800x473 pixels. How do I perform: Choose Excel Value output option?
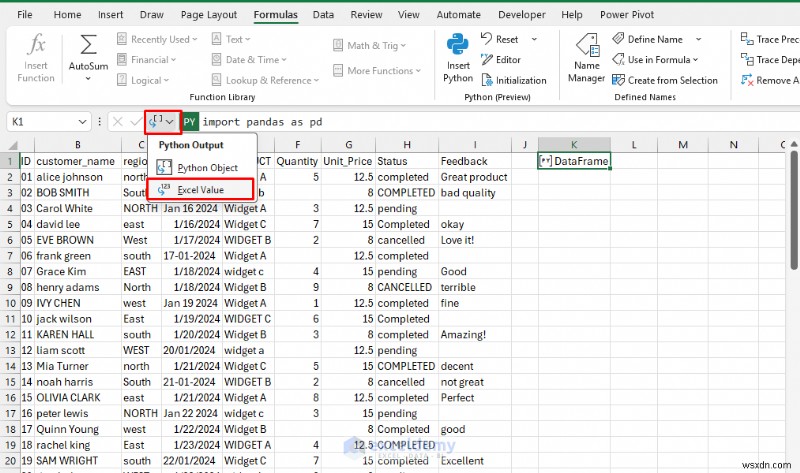coord(201,190)
